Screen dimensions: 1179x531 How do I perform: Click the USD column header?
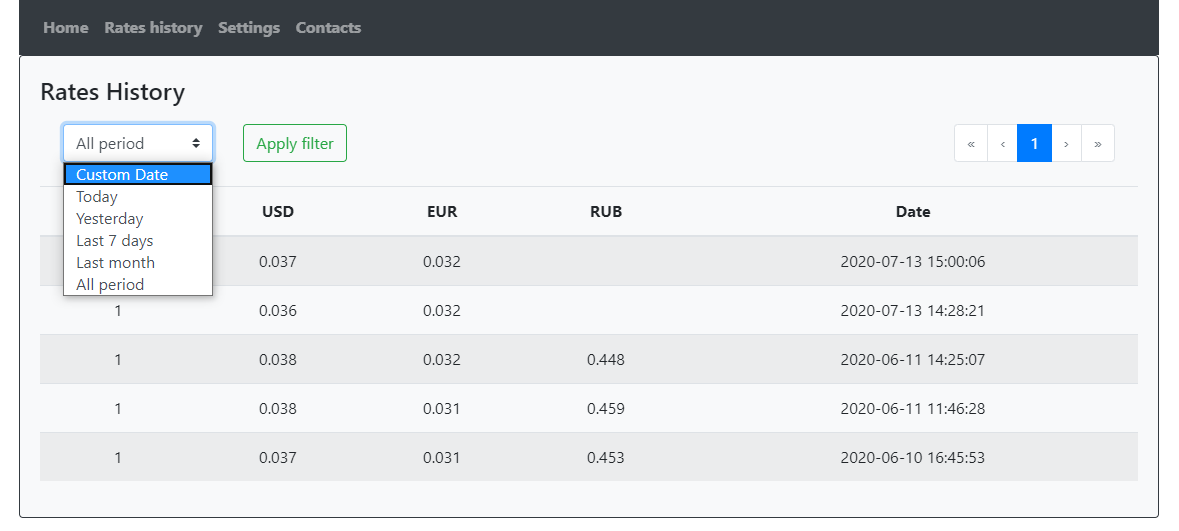[x=278, y=212]
